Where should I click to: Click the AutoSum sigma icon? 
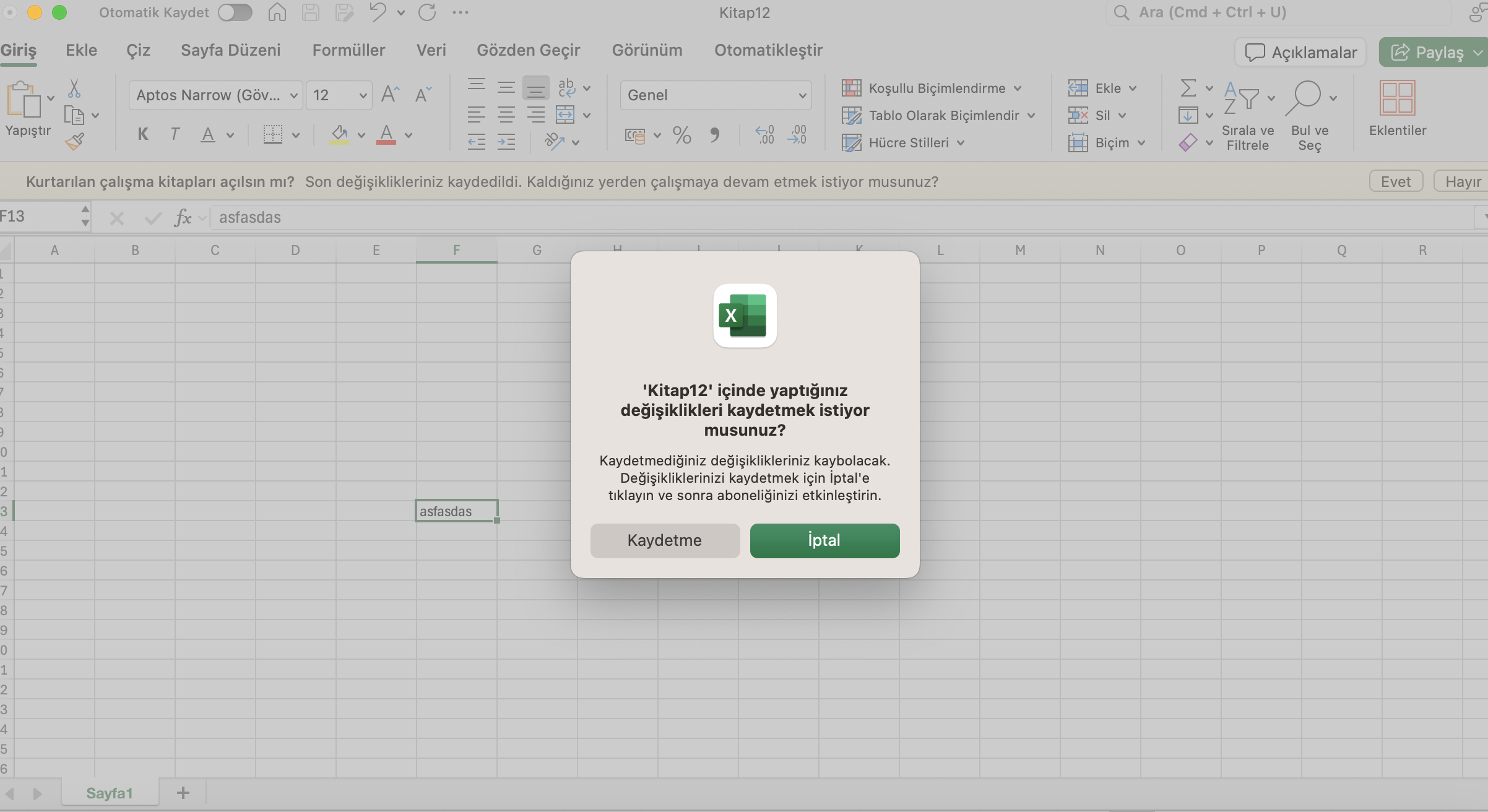[x=1188, y=87]
